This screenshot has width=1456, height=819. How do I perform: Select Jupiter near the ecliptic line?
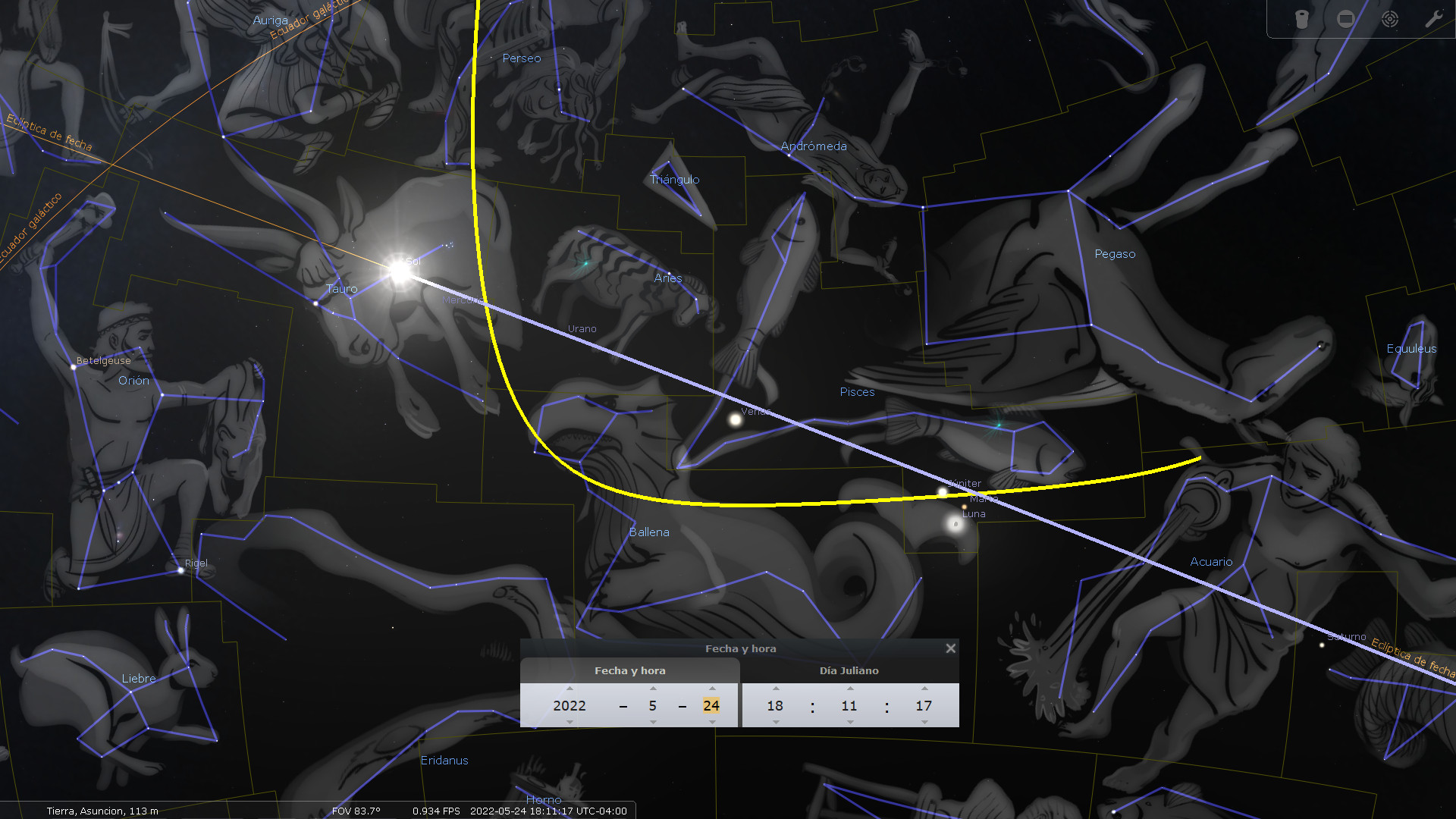[943, 492]
